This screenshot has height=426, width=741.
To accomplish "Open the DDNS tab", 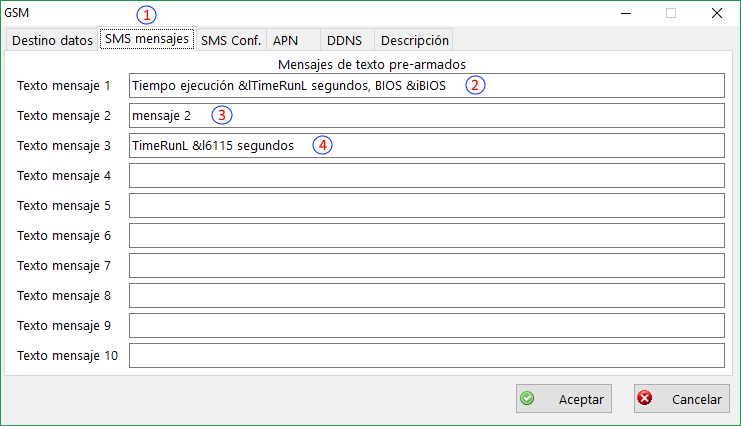I will [x=344, y=41].
